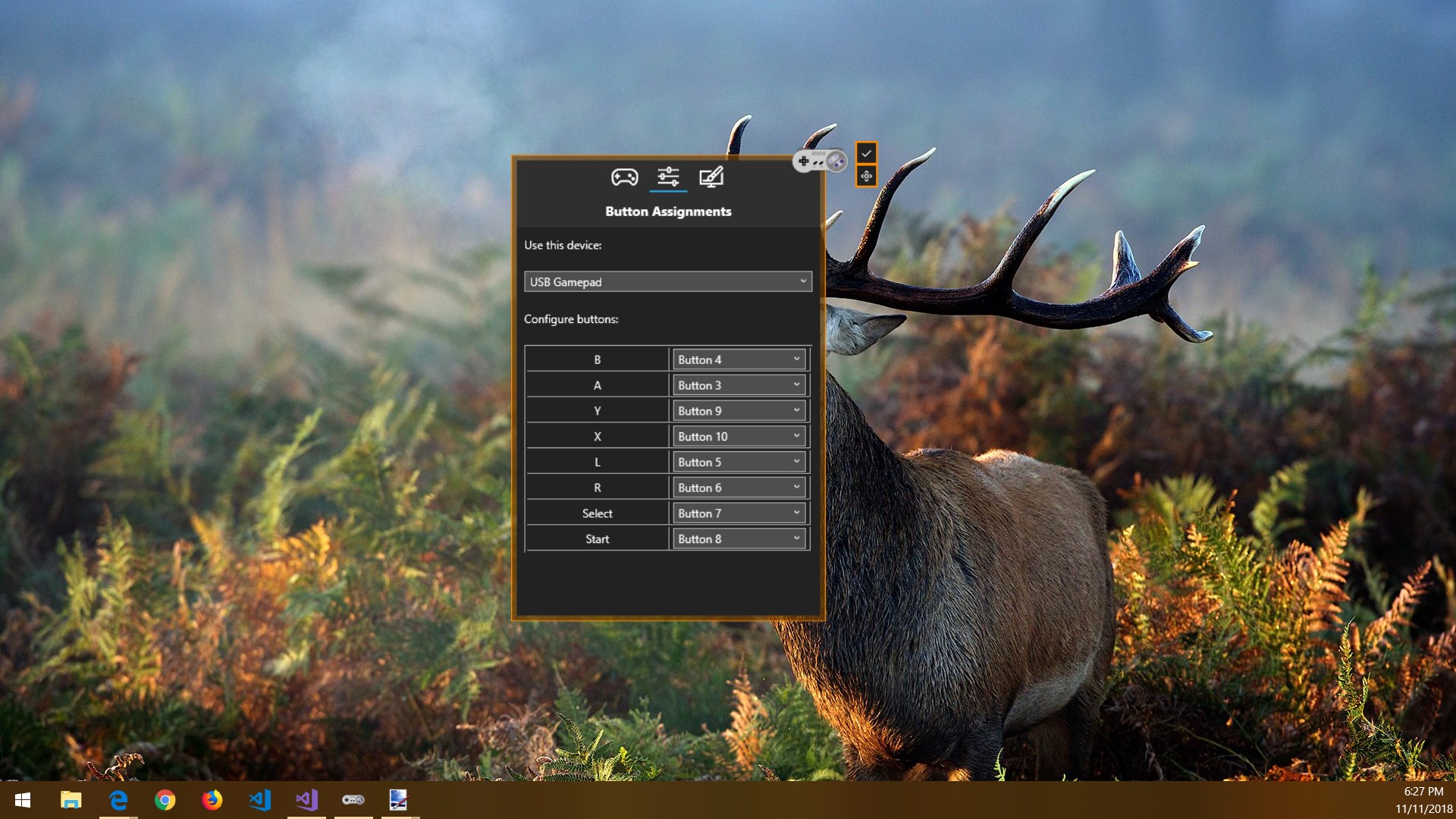Open the X mapping showing Button 10
Image resolution: width=1456 pixels, height=819 pixels.
pos(739,437)
